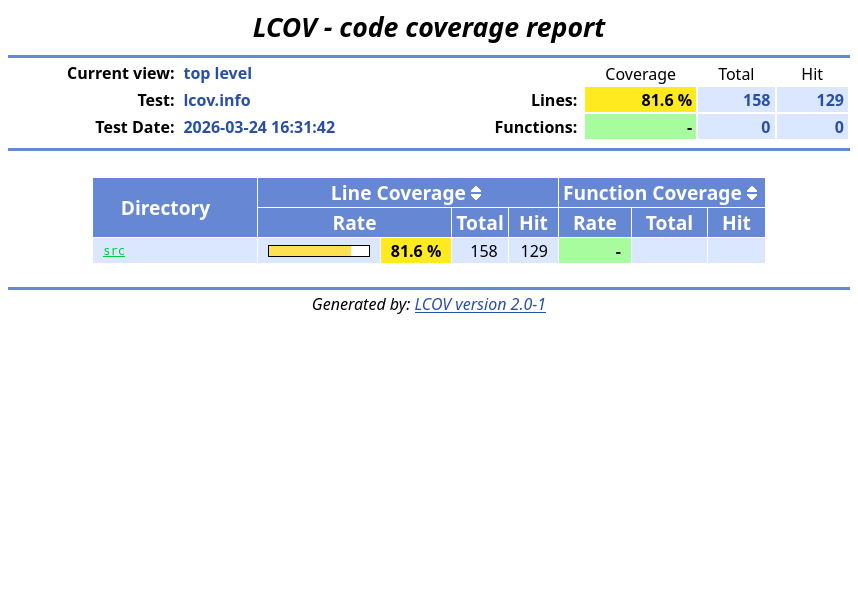Image resolution: width=858 pixels, height=605 pixels.
Task: Click the LCOV code coverage report title
Action: [x=429, y=28]
